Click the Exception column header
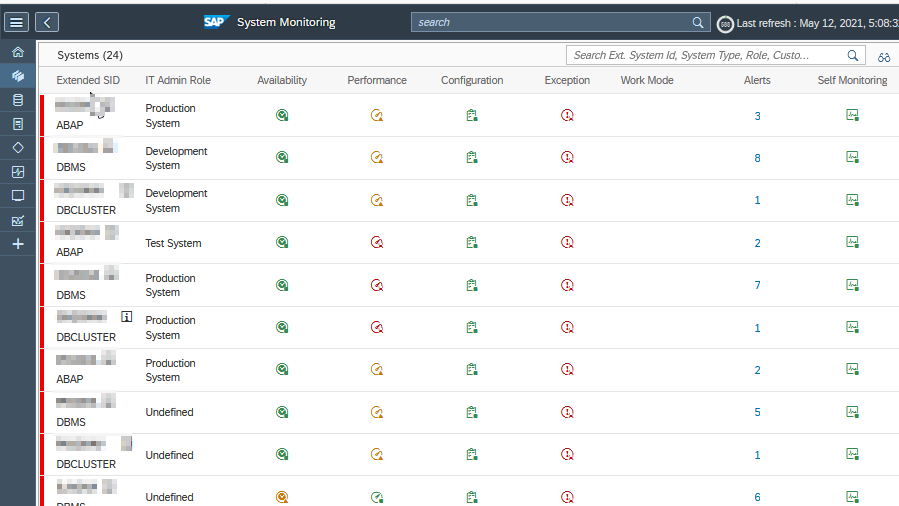Screen dimensions: 899x506 click(x=567, y=80)
